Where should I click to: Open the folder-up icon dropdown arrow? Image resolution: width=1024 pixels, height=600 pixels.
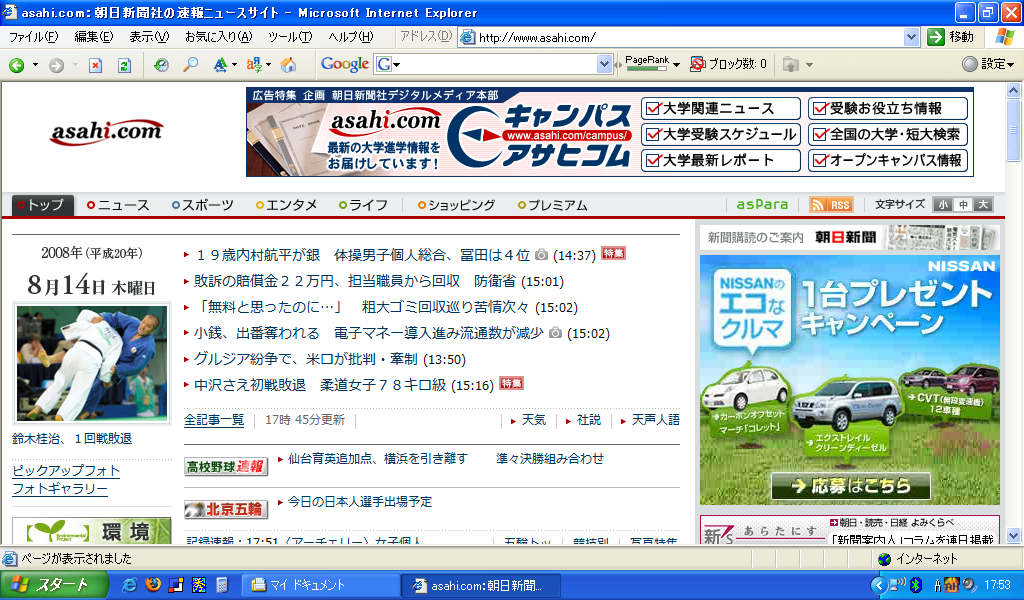coord(809,65)
